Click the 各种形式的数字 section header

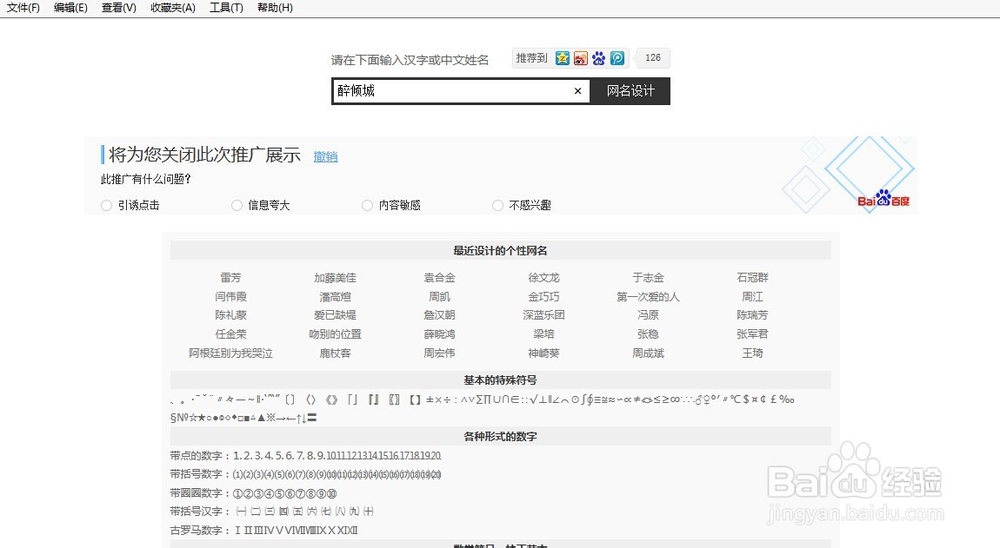click(x=501, y=437)
